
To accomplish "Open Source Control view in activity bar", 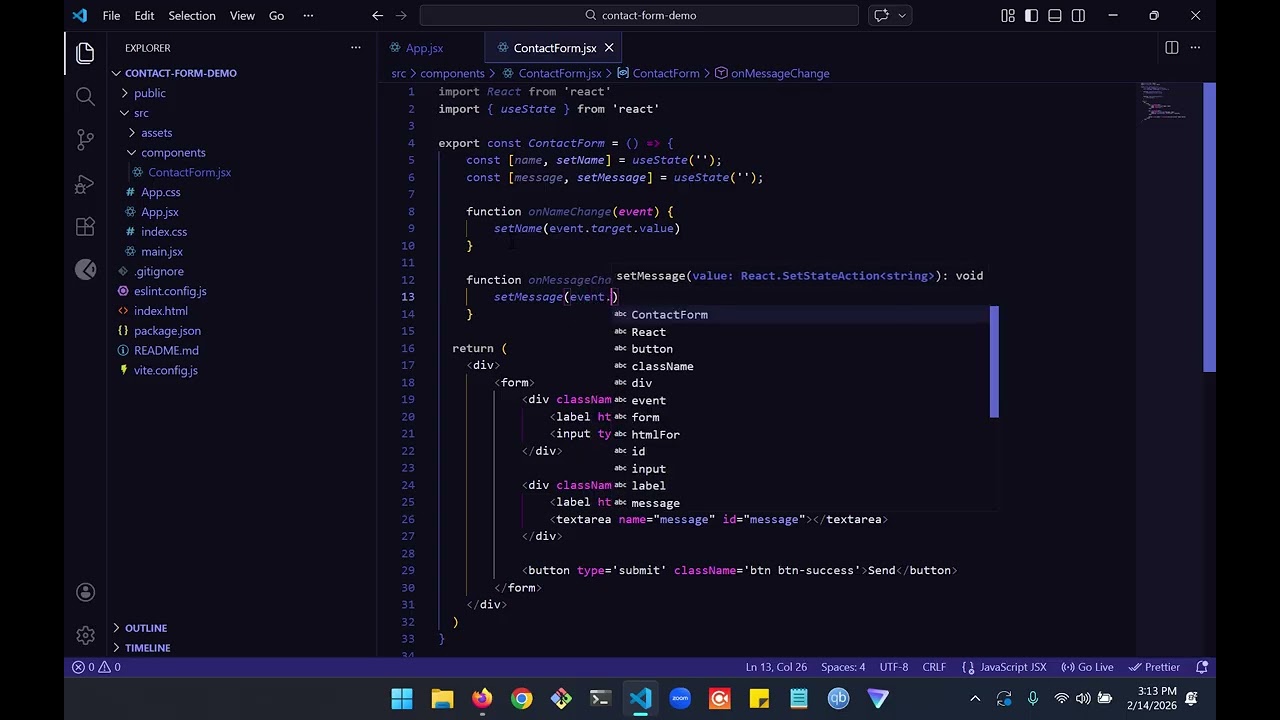I will click(x=85, y=140).
